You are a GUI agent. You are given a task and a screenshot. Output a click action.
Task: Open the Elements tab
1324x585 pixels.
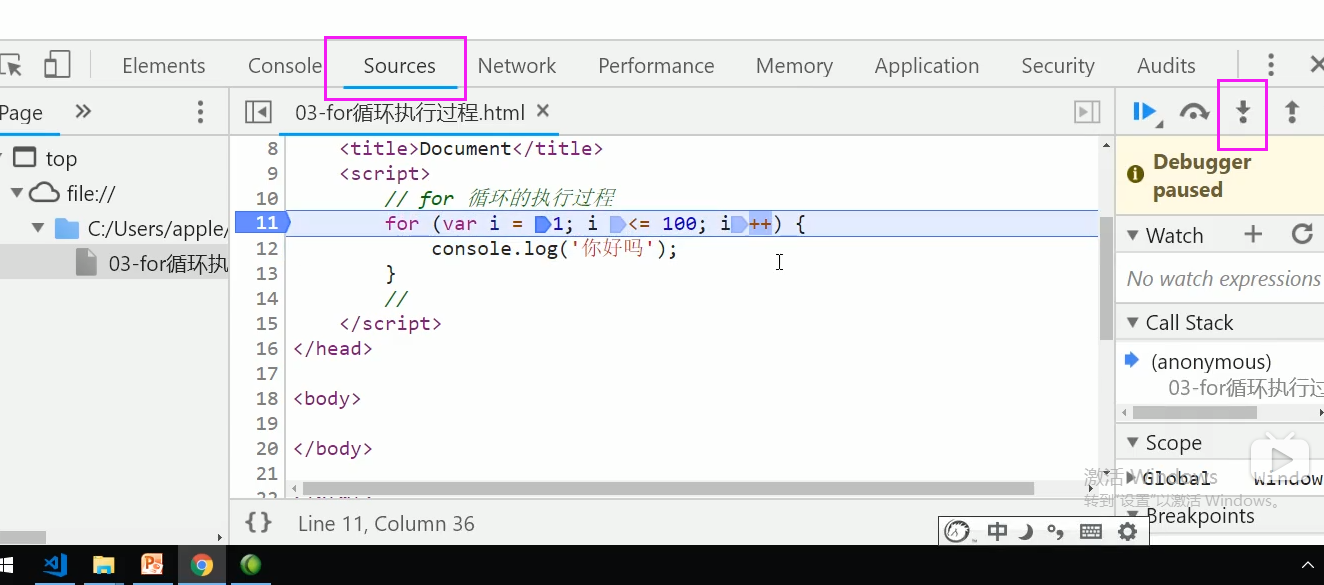(163, 66)
